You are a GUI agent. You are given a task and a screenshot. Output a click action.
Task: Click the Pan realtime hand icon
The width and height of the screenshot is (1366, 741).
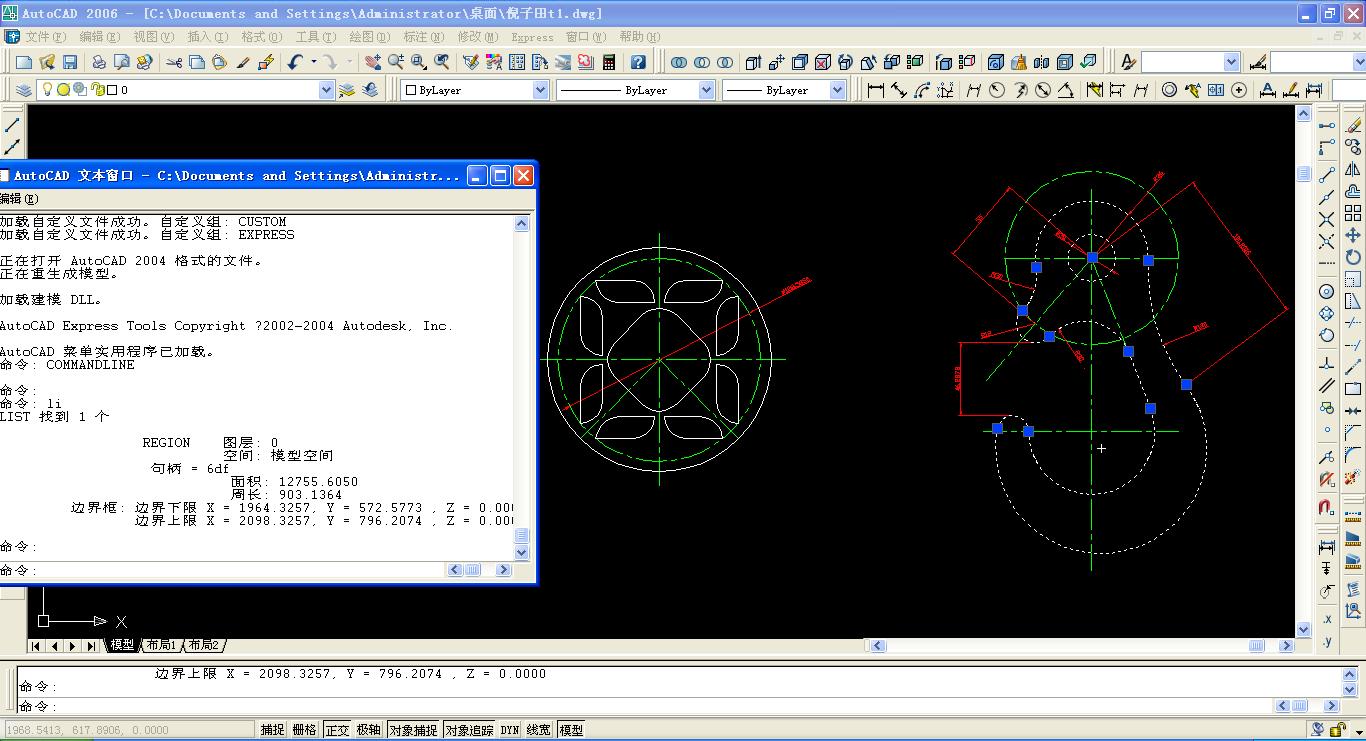373,62
